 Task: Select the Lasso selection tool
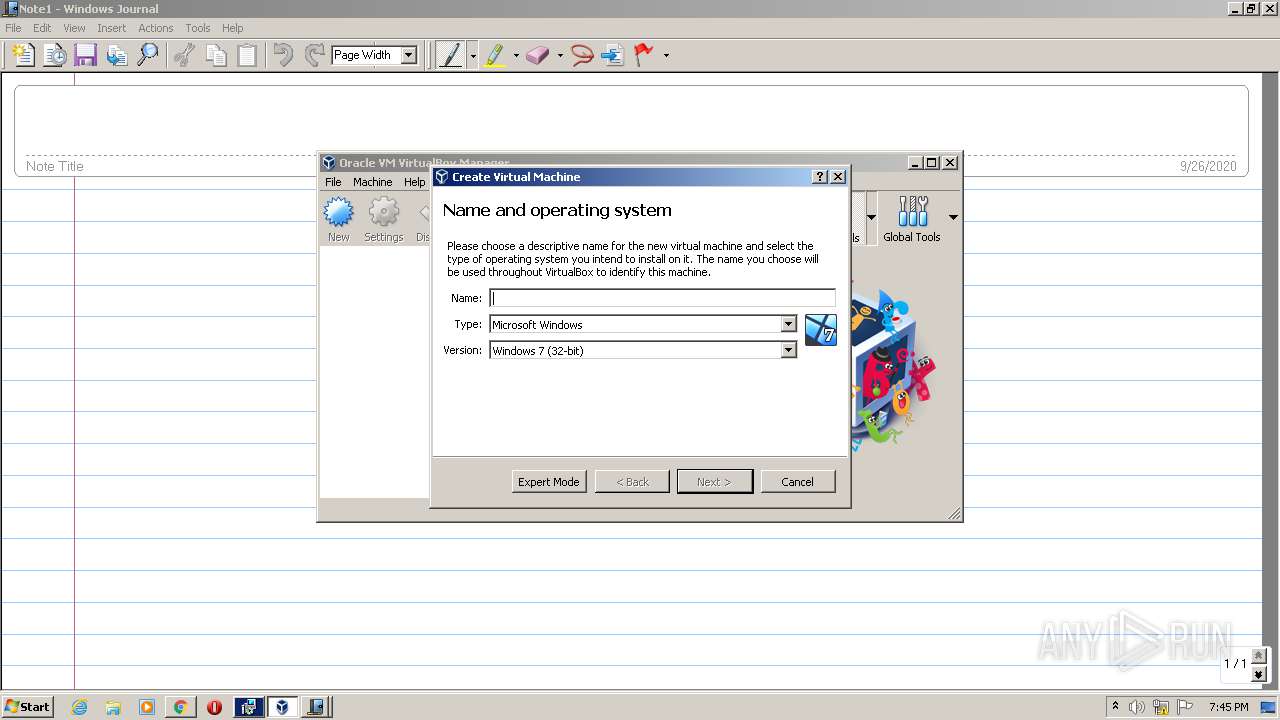(582, 55)
